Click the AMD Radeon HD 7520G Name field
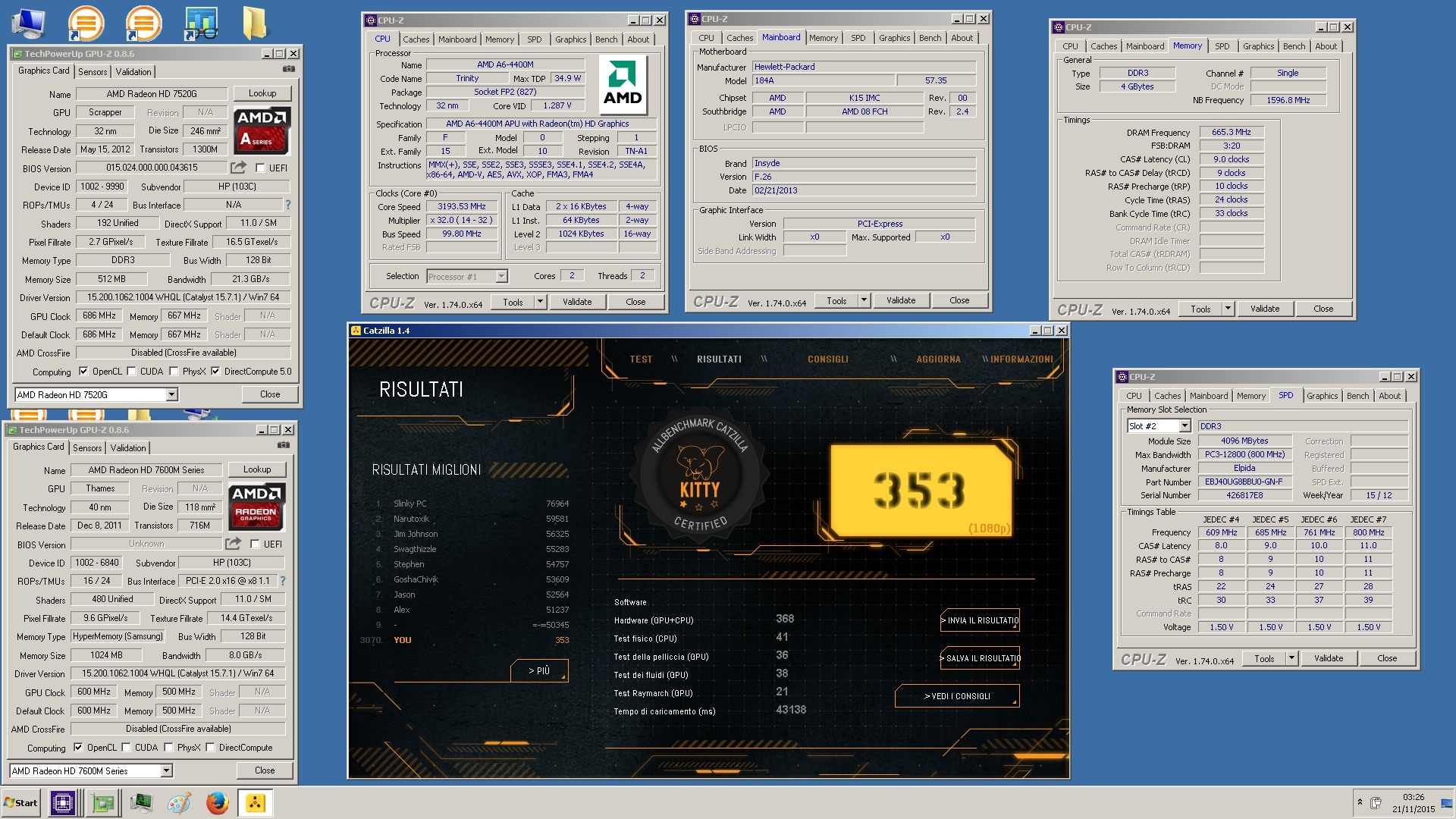1456x819 pixels. point(152,94)
